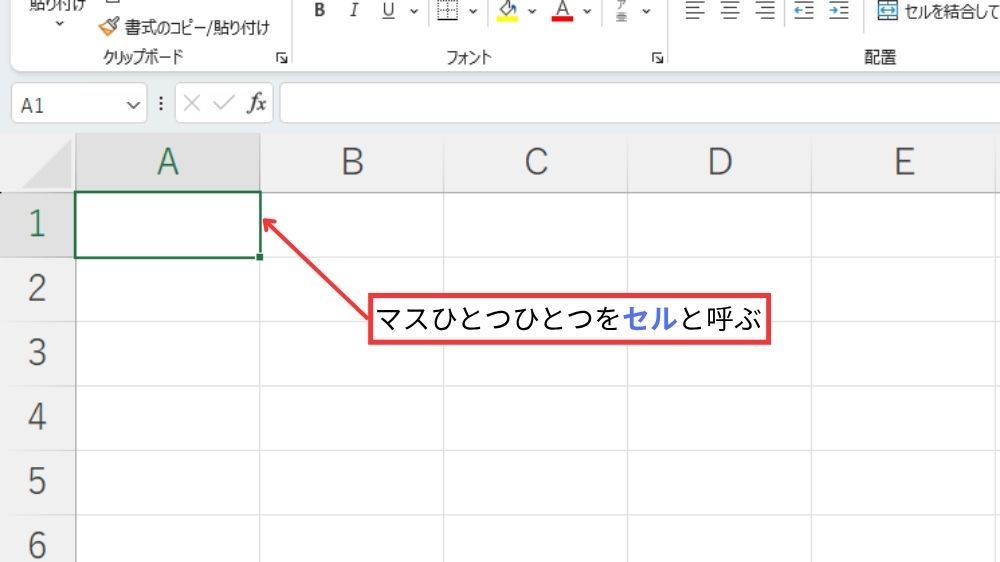Select column E header

pyautogui.click(x=904, y=162)
